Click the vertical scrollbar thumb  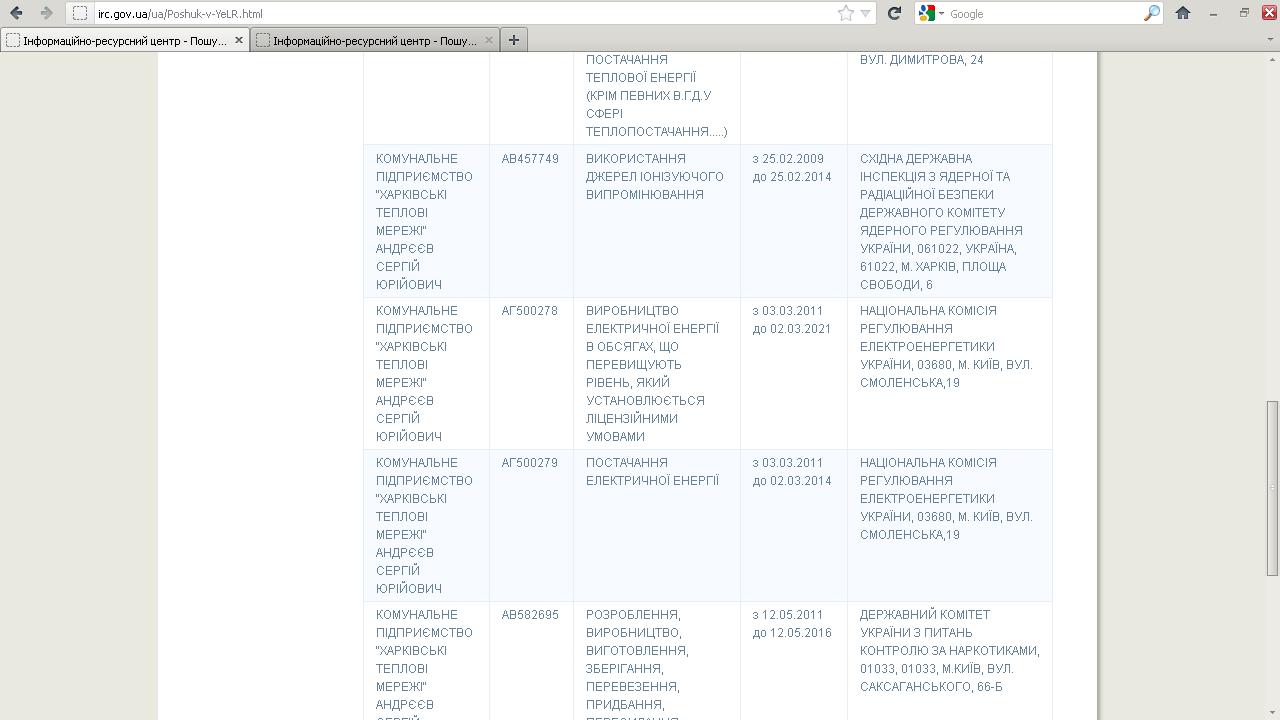click(1272, 488)
